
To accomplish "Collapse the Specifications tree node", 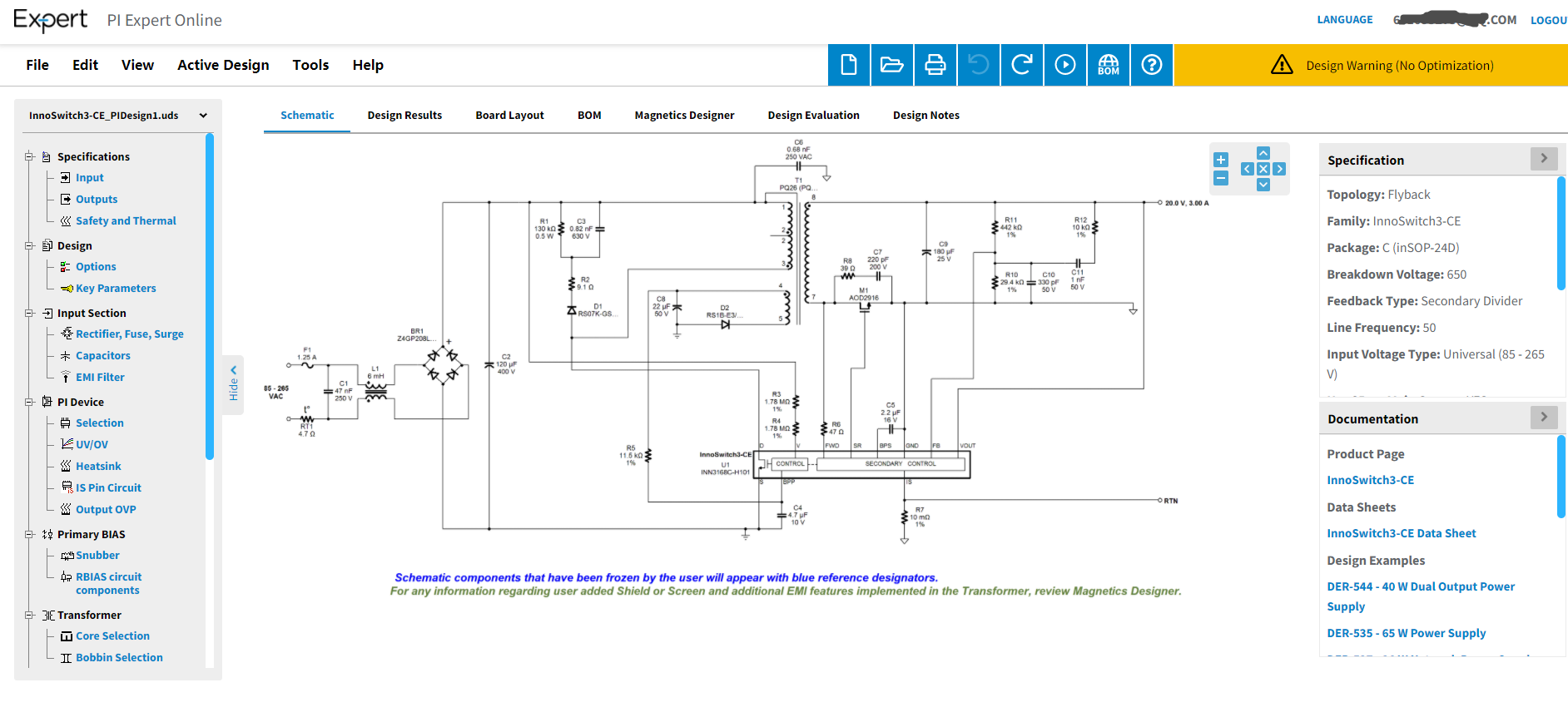I will click(x=29, y=156).
